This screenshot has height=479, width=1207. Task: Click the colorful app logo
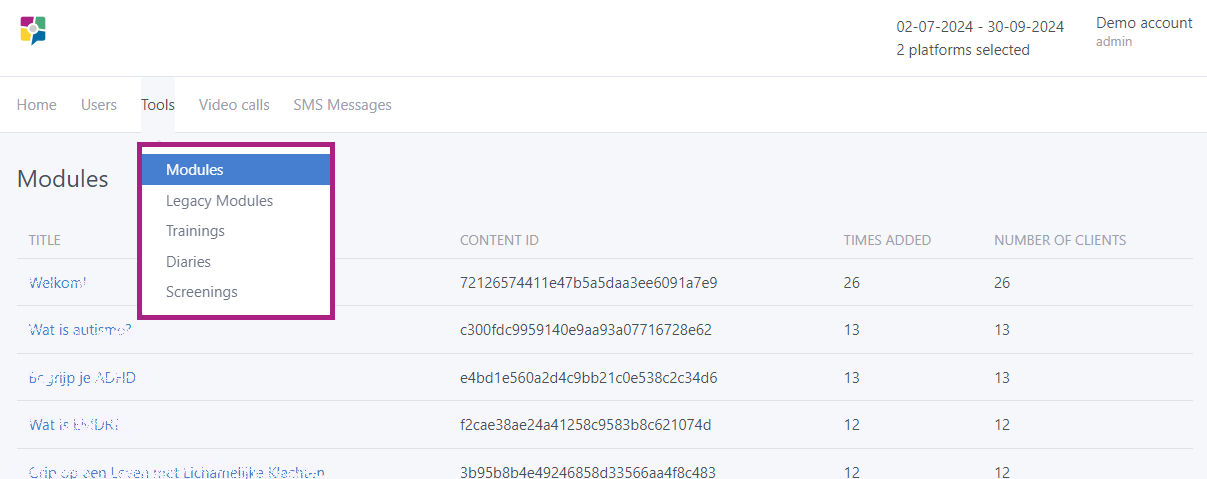coord(33,31)
